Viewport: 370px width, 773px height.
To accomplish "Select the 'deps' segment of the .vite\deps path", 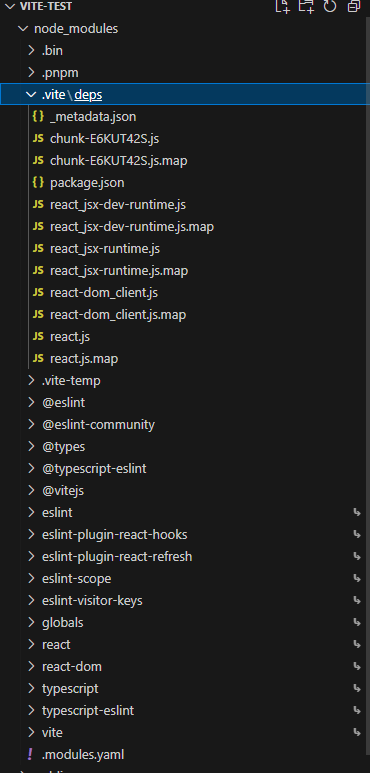I will [88, 95].
